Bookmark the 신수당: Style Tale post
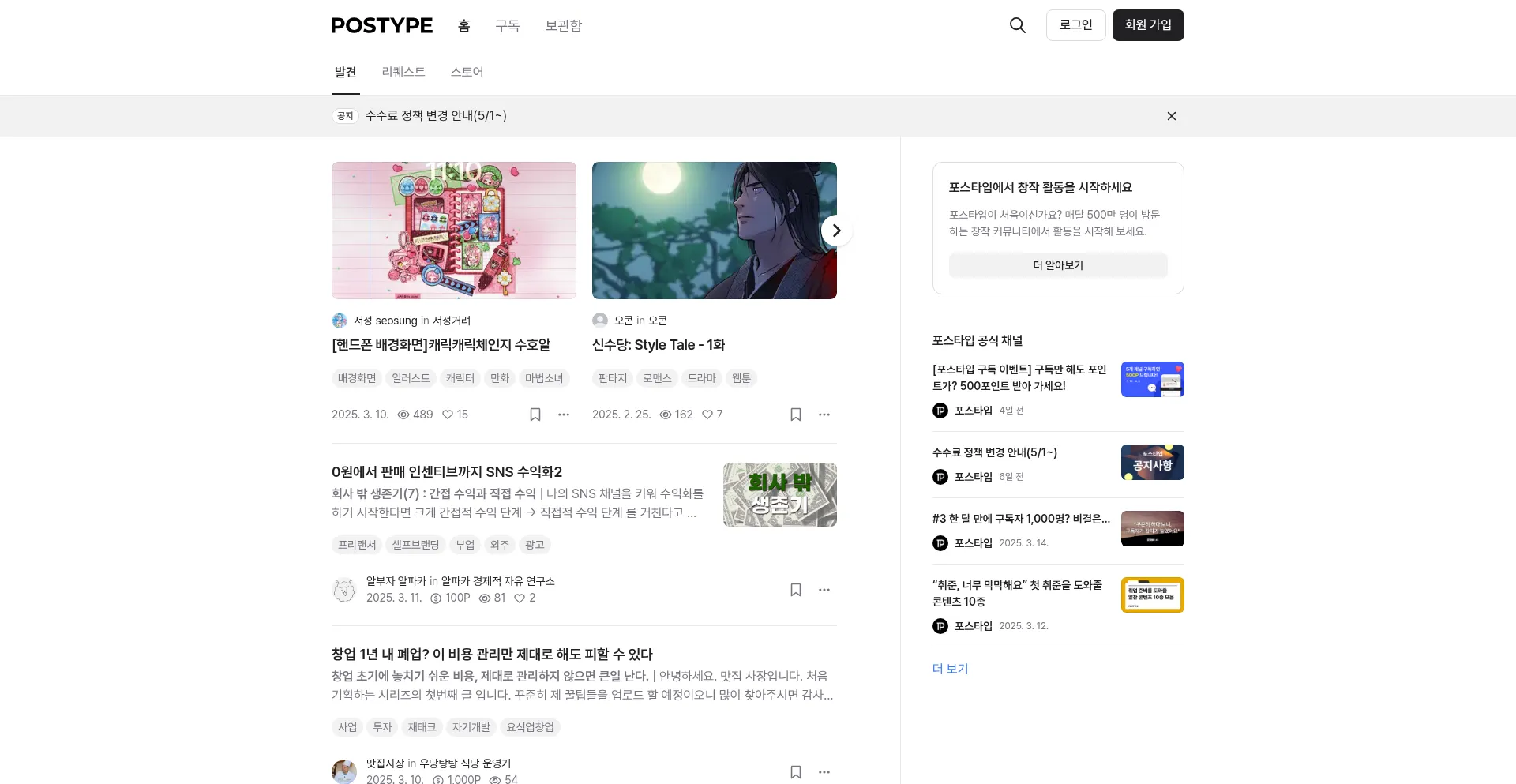The width and height of the screenshot is (1516, 784). (796, 415)
